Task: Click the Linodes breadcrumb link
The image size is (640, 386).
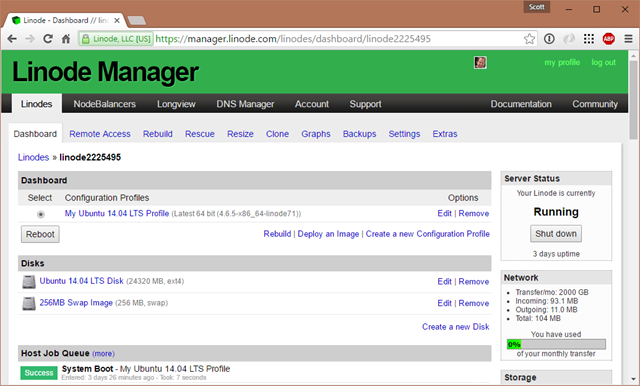Action: pyautogui.click(x=33, y=157)
